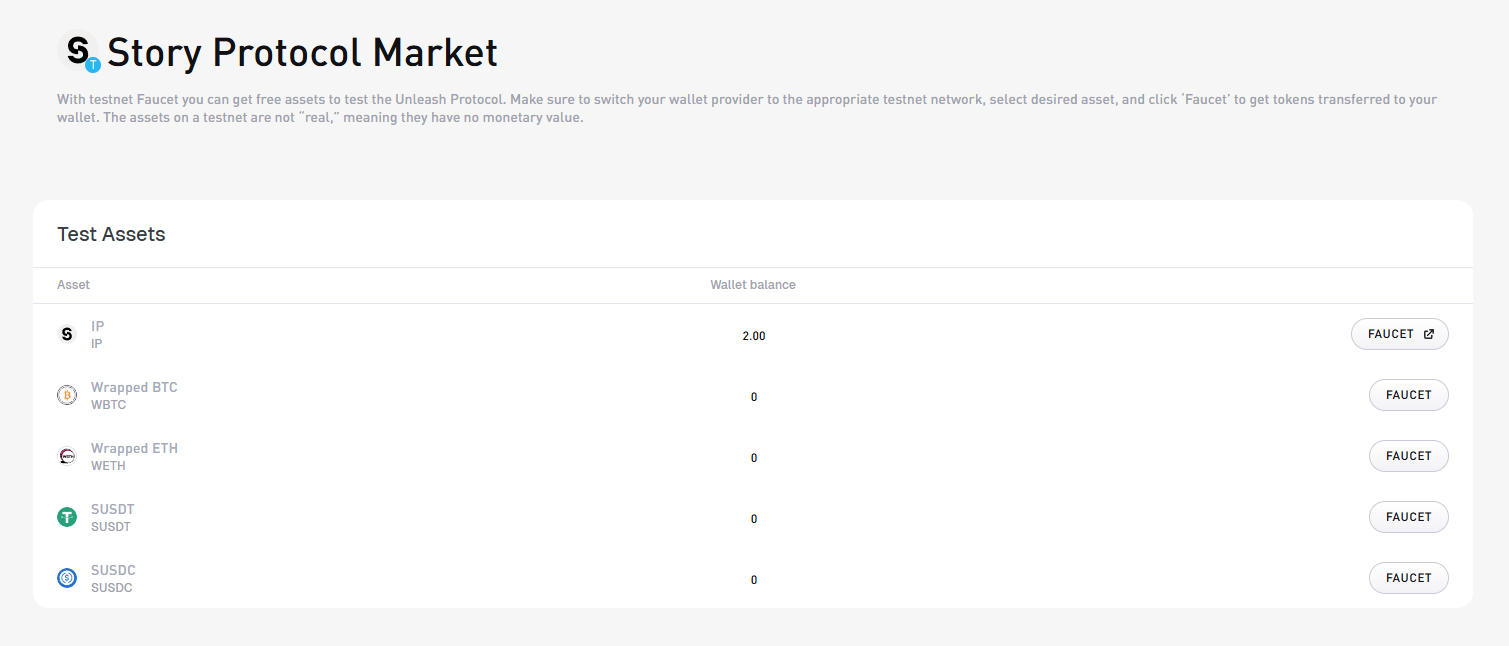This screenshot has height=646, width=1509.
Task: Click the green SUSDT token icon
Action: 67,518
